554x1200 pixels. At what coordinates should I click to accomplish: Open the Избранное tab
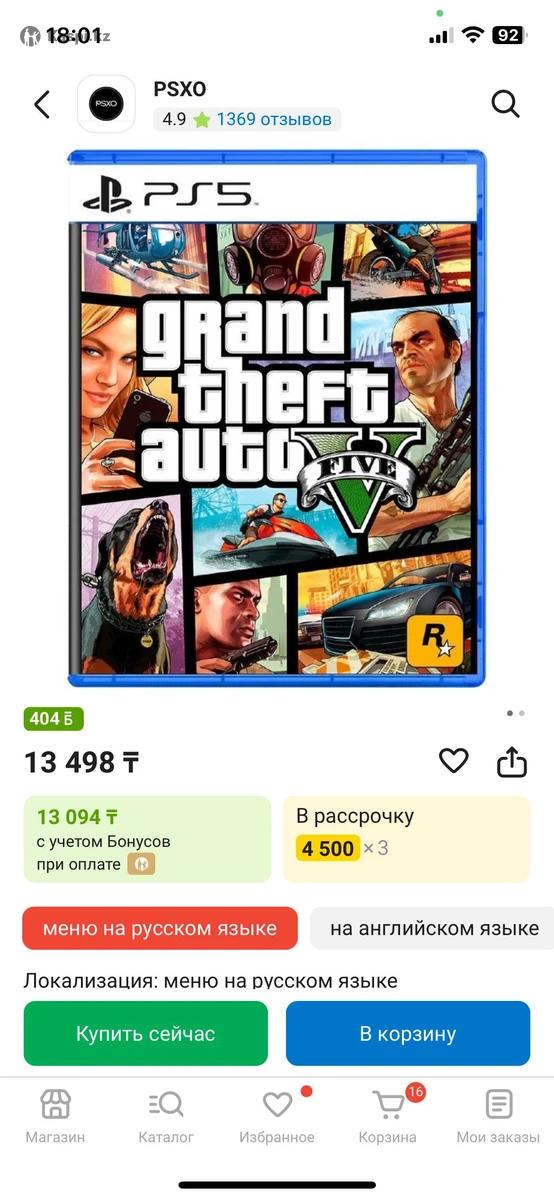pos(277,1117)
